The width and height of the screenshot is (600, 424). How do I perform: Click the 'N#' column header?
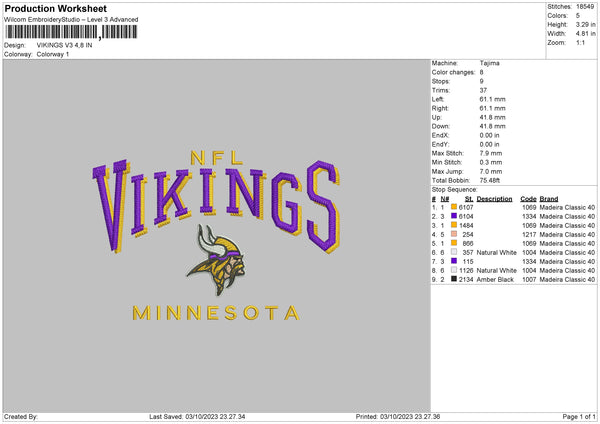pyautogui.click(x=445, y=199)
